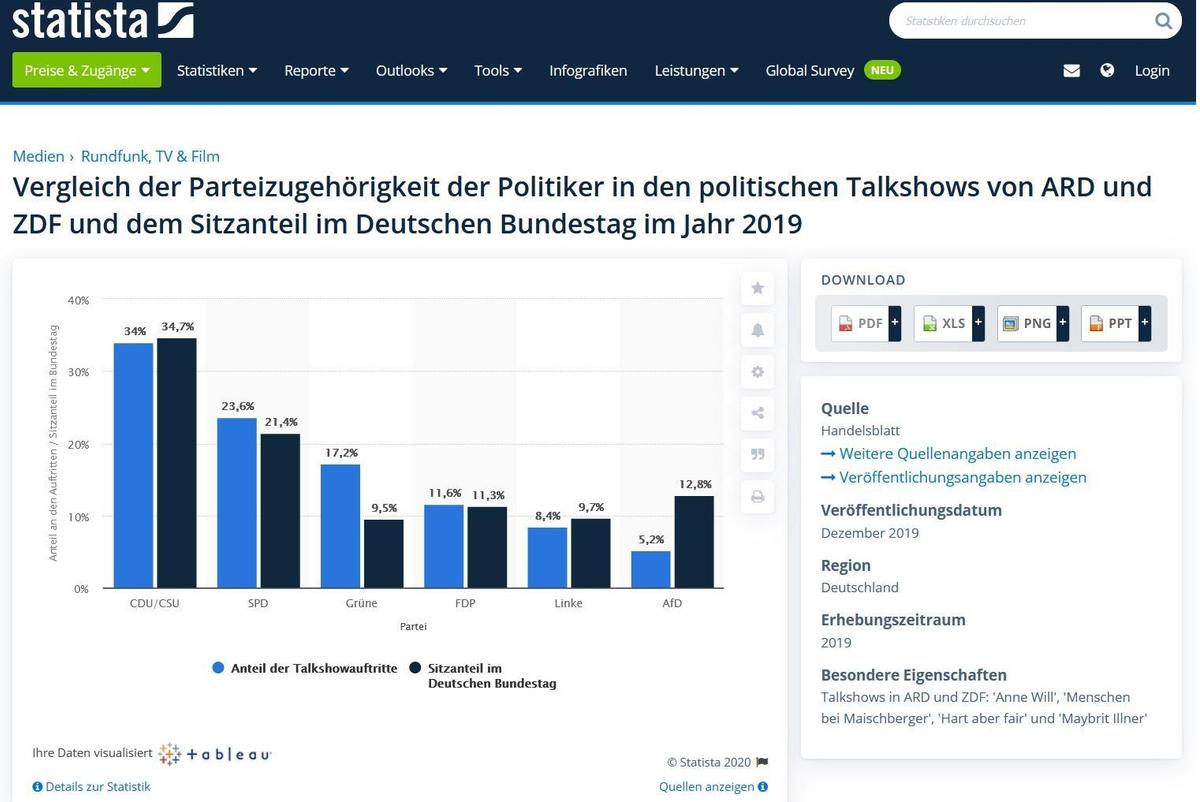
Task: Open chart settings gear icon
Action: point(757,372)
